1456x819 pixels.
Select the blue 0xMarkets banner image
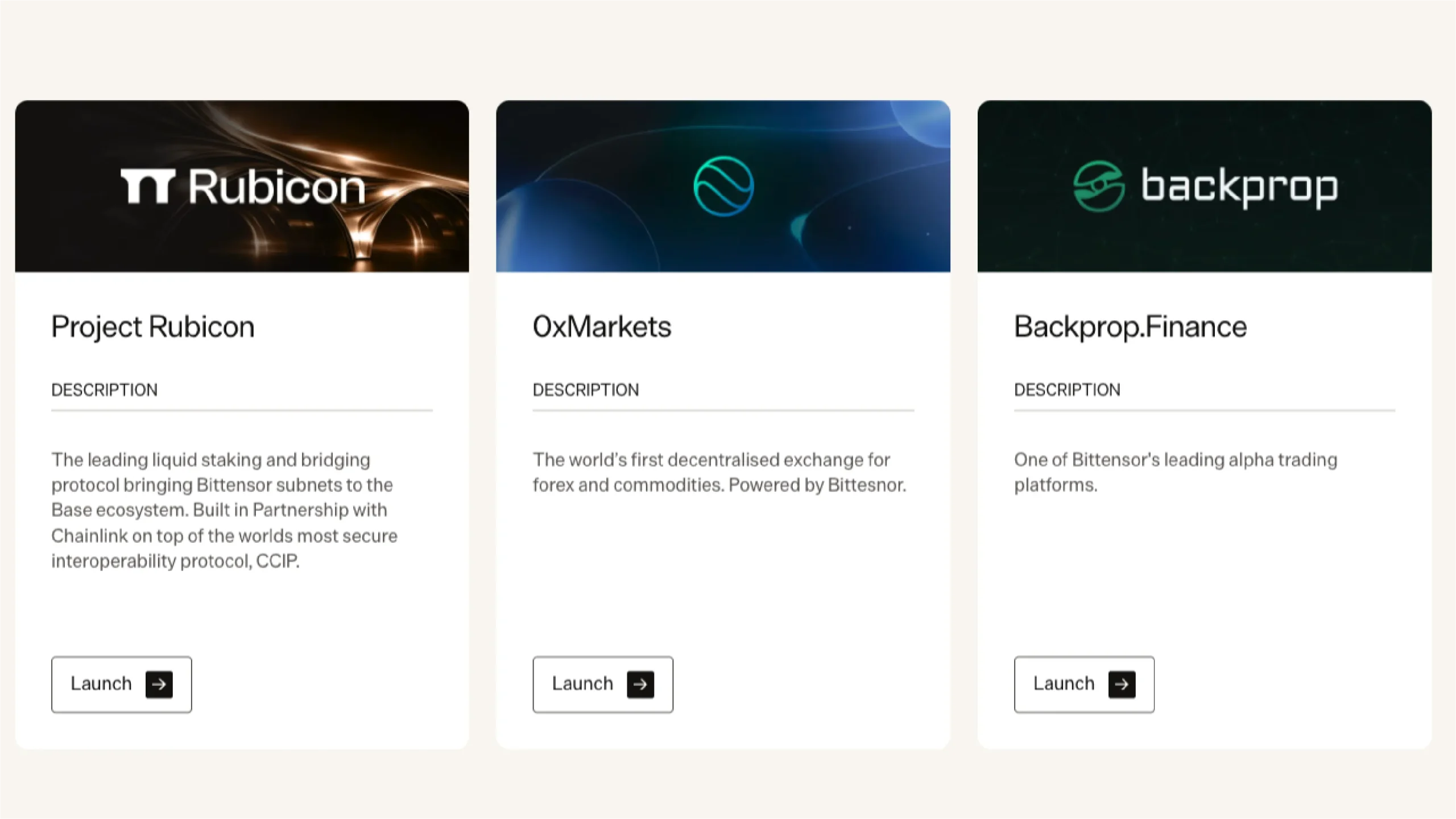(x=723, y=186)
